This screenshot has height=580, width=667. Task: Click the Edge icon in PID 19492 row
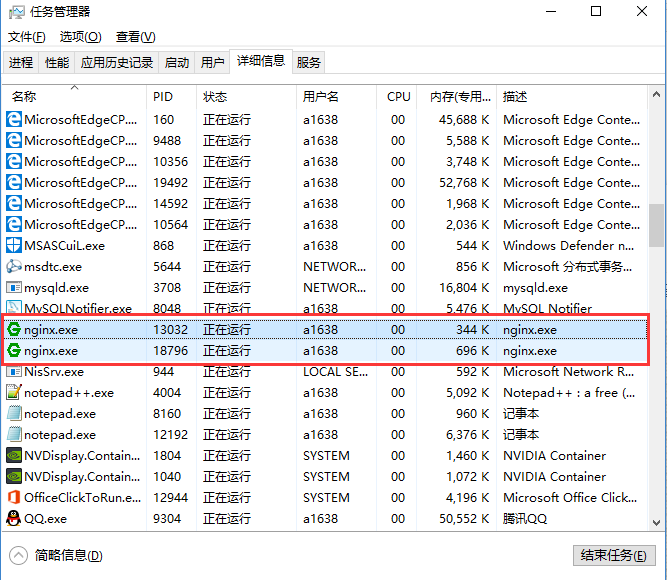[14, 182]
